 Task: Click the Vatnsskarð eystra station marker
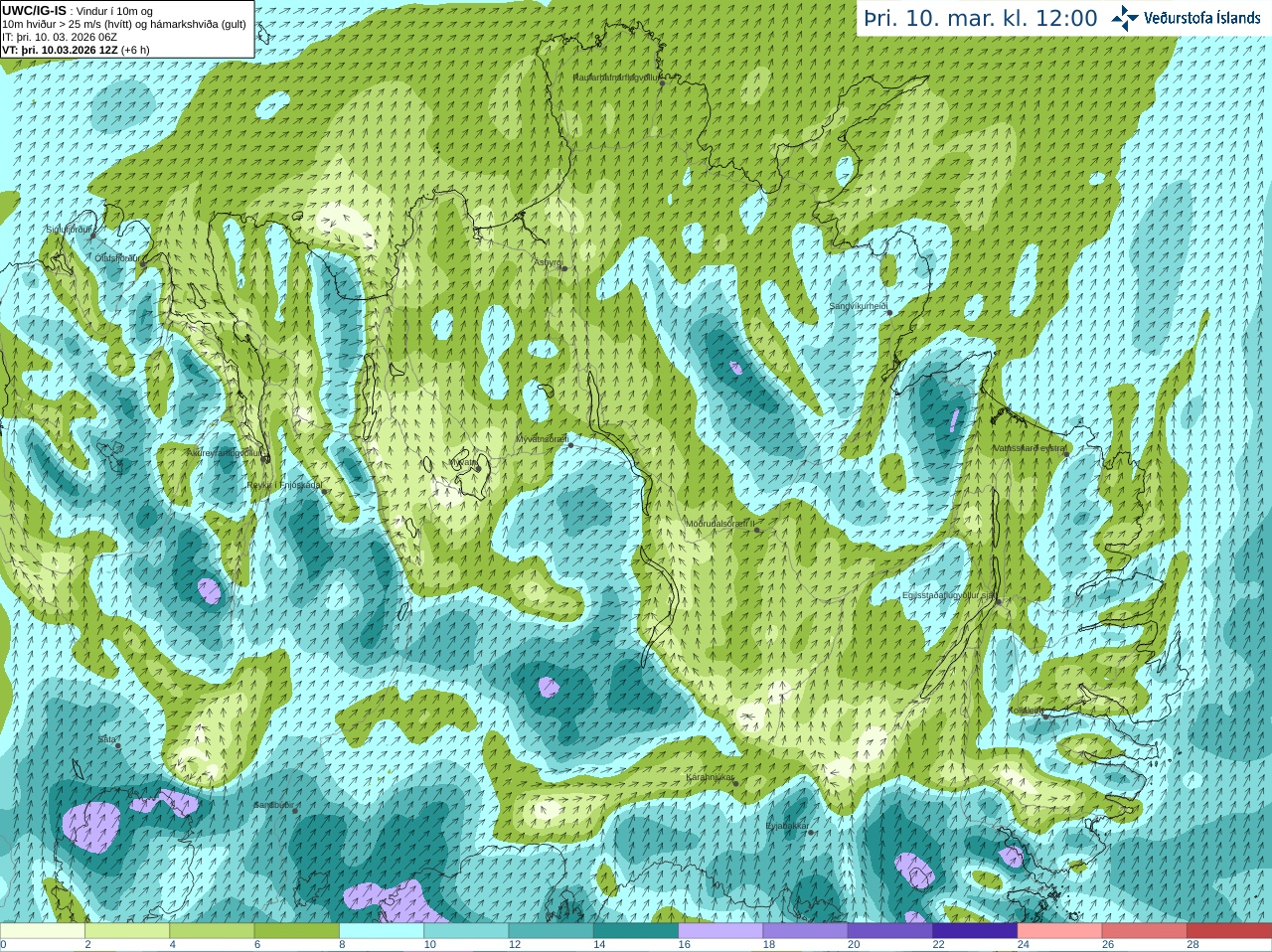click(x=1066, y=454)
